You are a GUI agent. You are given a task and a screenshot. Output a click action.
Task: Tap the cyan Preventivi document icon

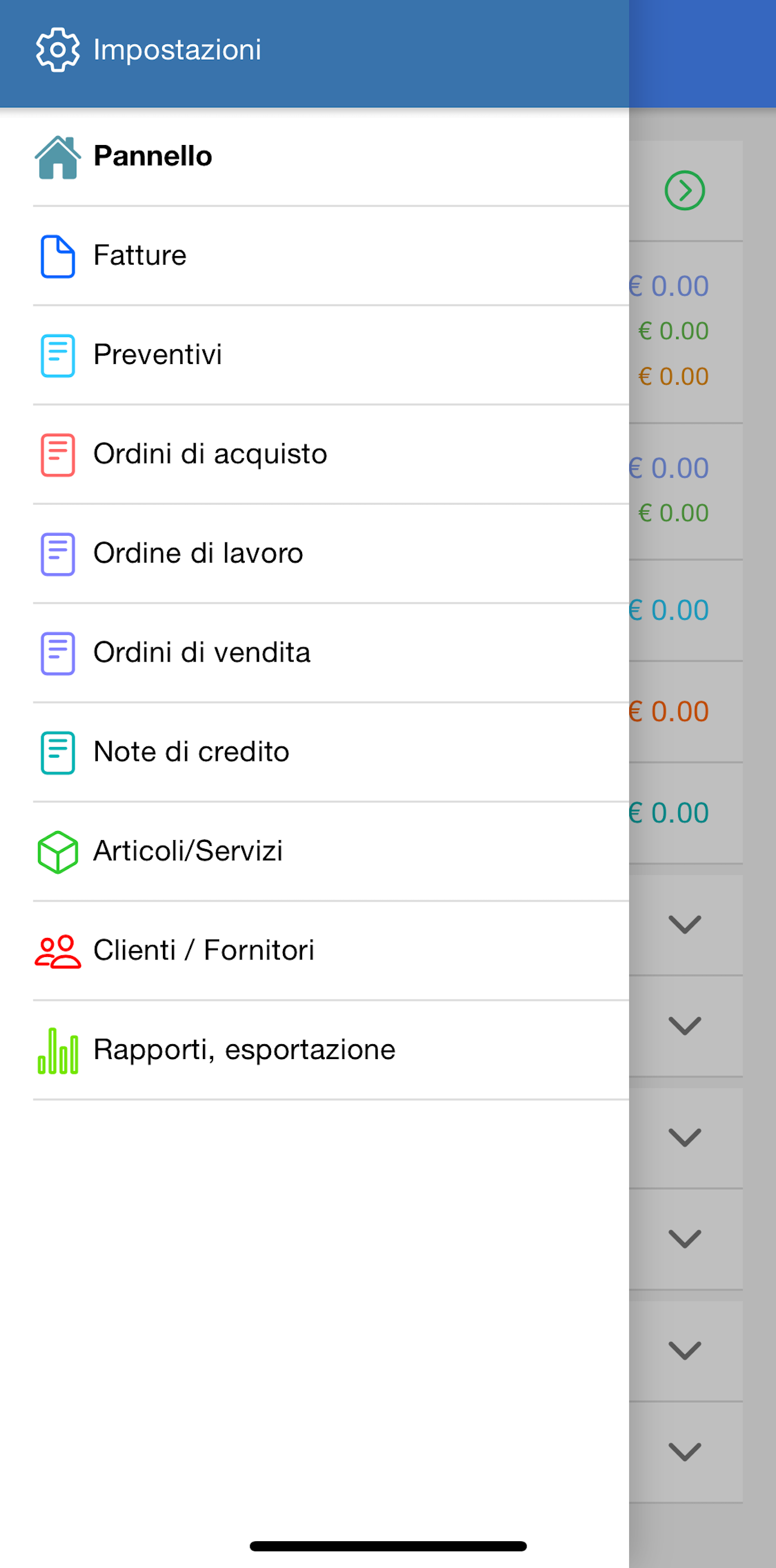(x=57, y=356)
